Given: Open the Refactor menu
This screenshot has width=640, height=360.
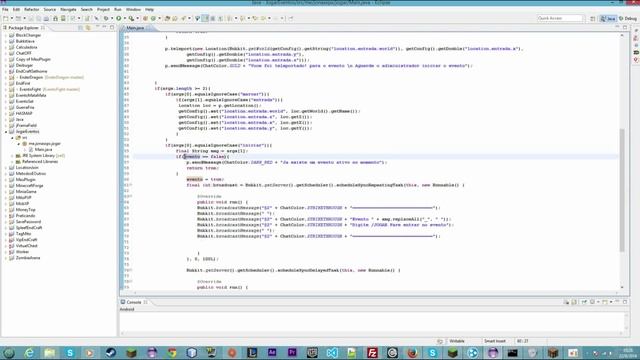Looking at the screenshot, I should pos(31,9).
